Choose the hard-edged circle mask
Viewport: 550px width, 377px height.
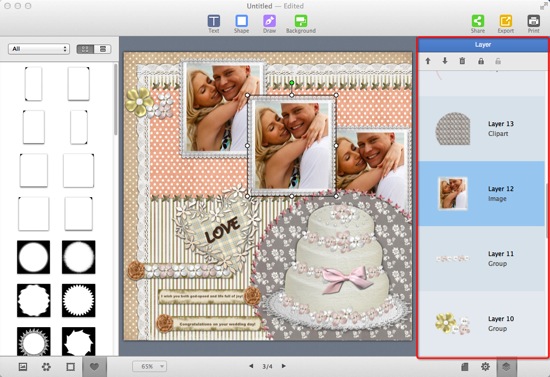coord(33,257)
